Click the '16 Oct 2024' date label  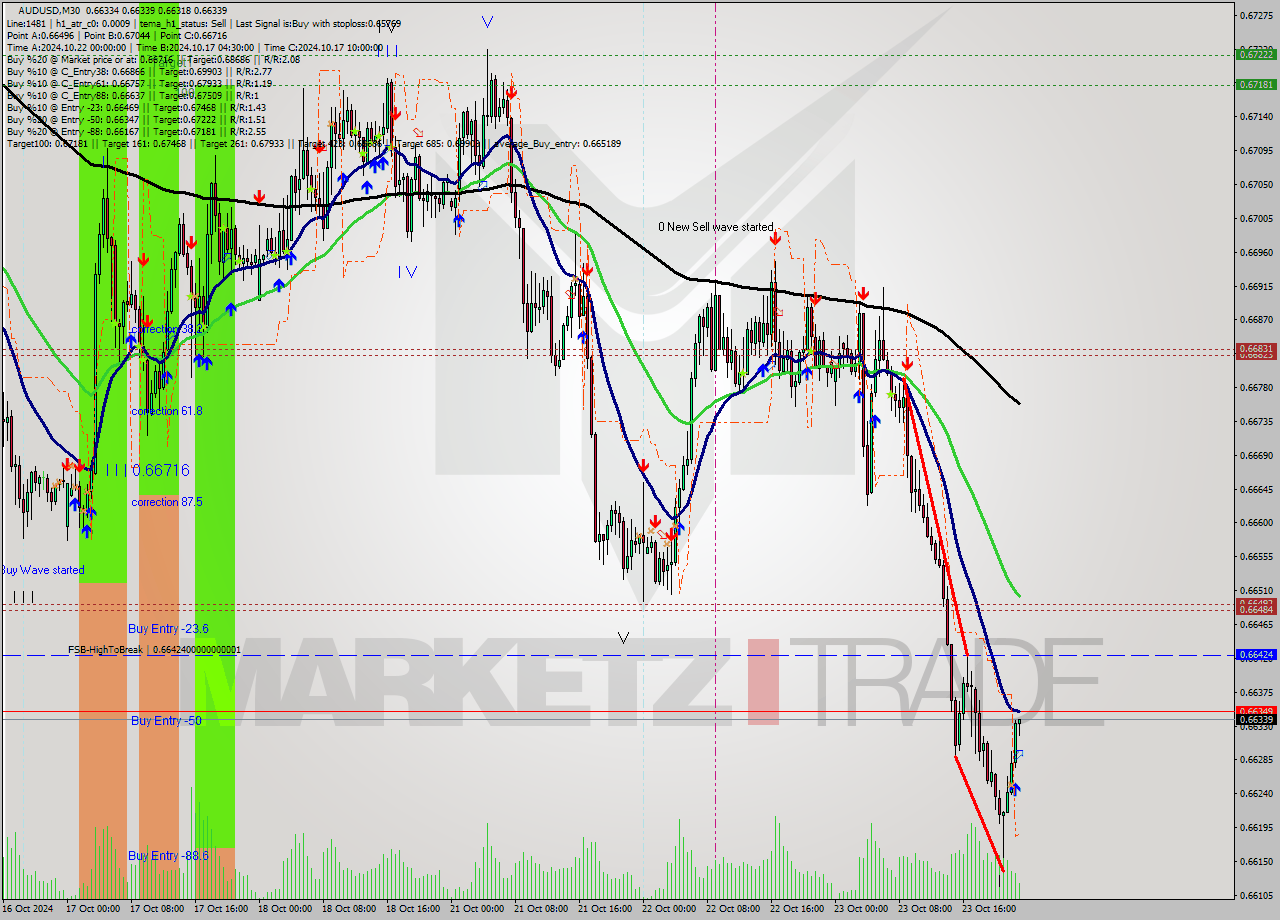point(30,909)
